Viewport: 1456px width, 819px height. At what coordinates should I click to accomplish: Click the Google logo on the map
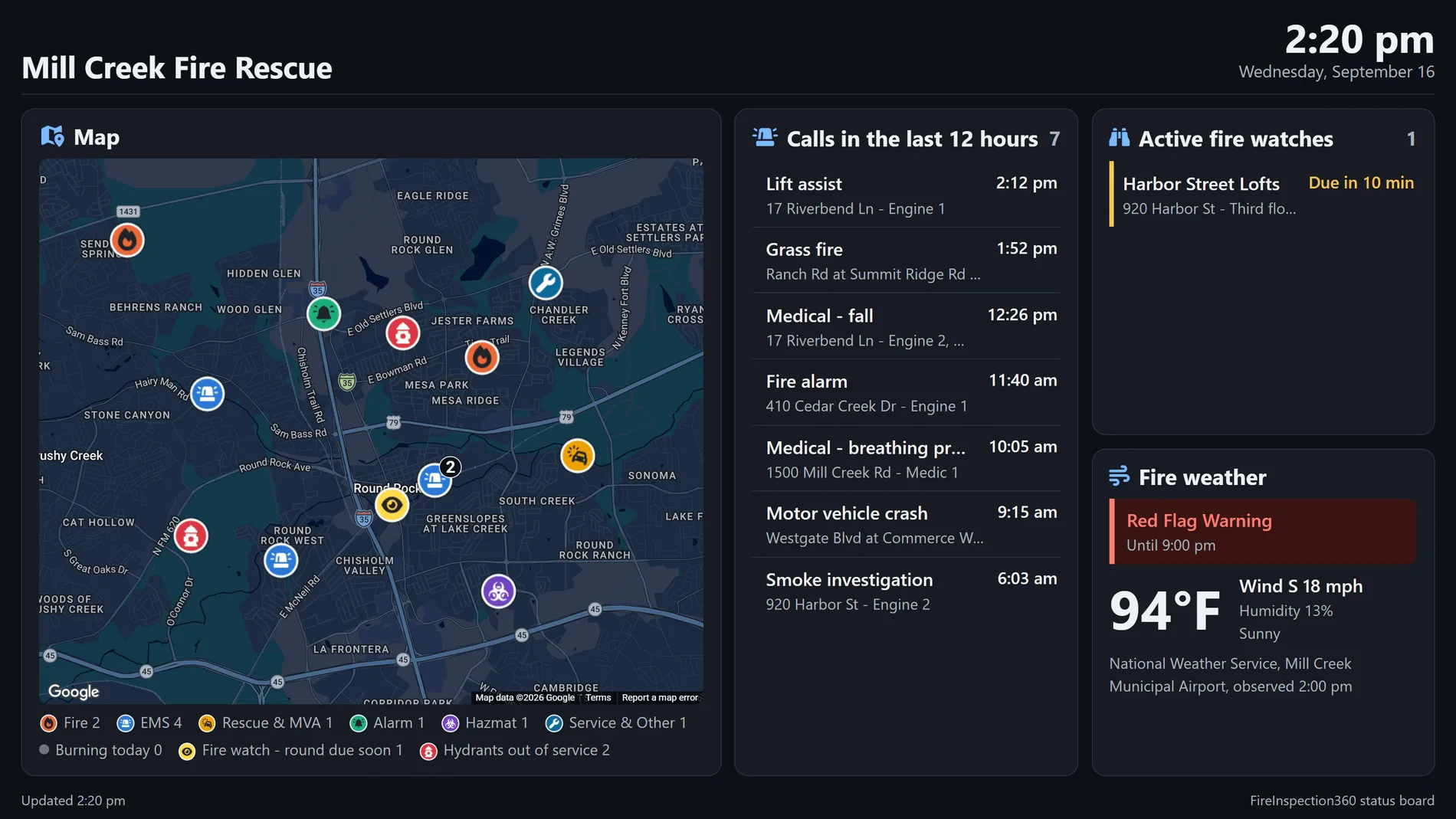pyautogui.click(x=74, y=692)
